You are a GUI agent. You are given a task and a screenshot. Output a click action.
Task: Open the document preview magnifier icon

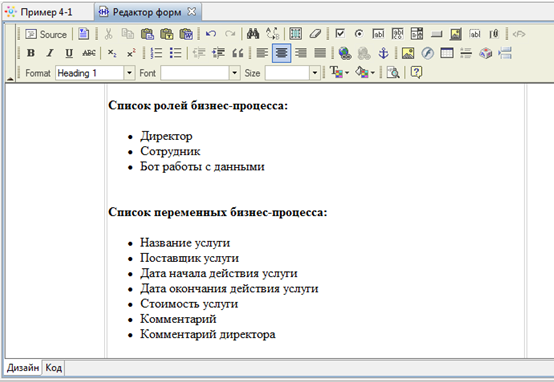click(393, 73)
